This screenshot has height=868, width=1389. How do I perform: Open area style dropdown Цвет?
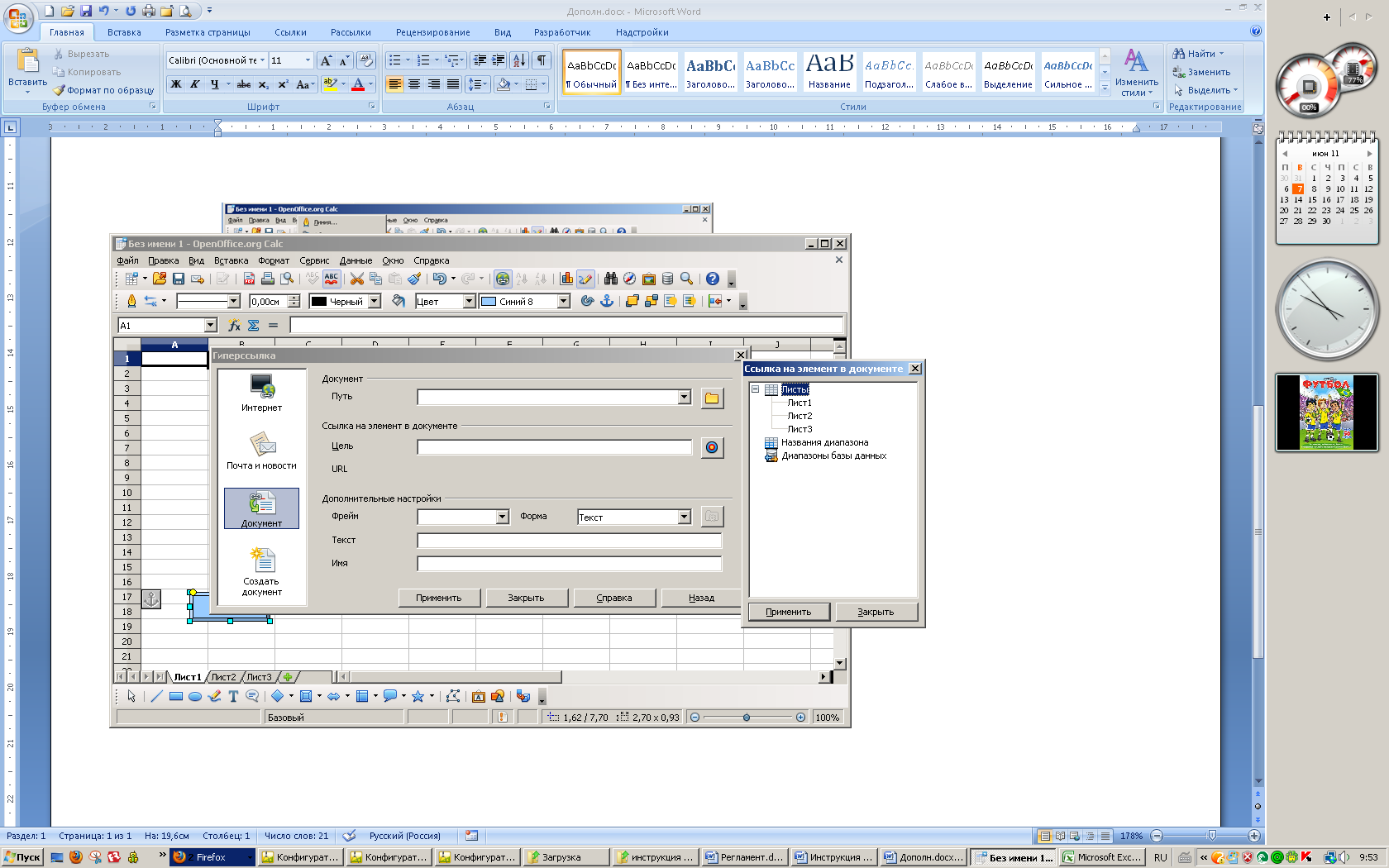(470, 302)
